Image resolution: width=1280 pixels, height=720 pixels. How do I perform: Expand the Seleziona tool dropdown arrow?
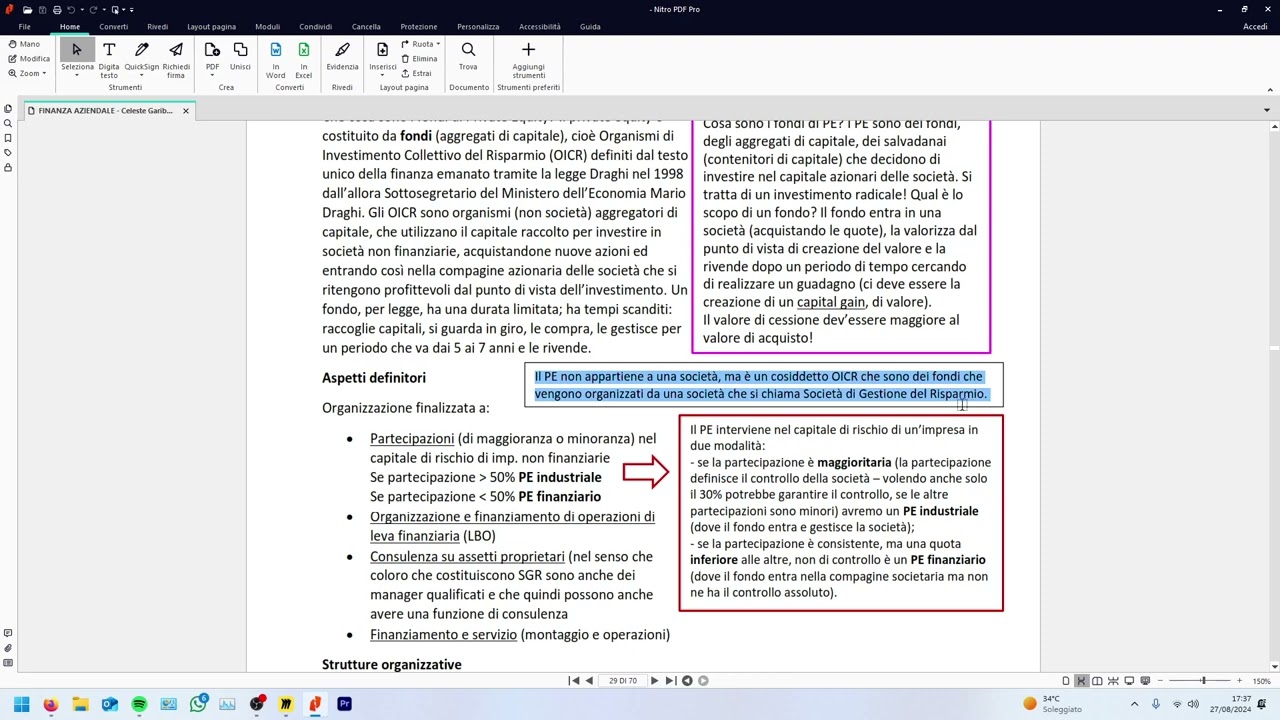77,75
